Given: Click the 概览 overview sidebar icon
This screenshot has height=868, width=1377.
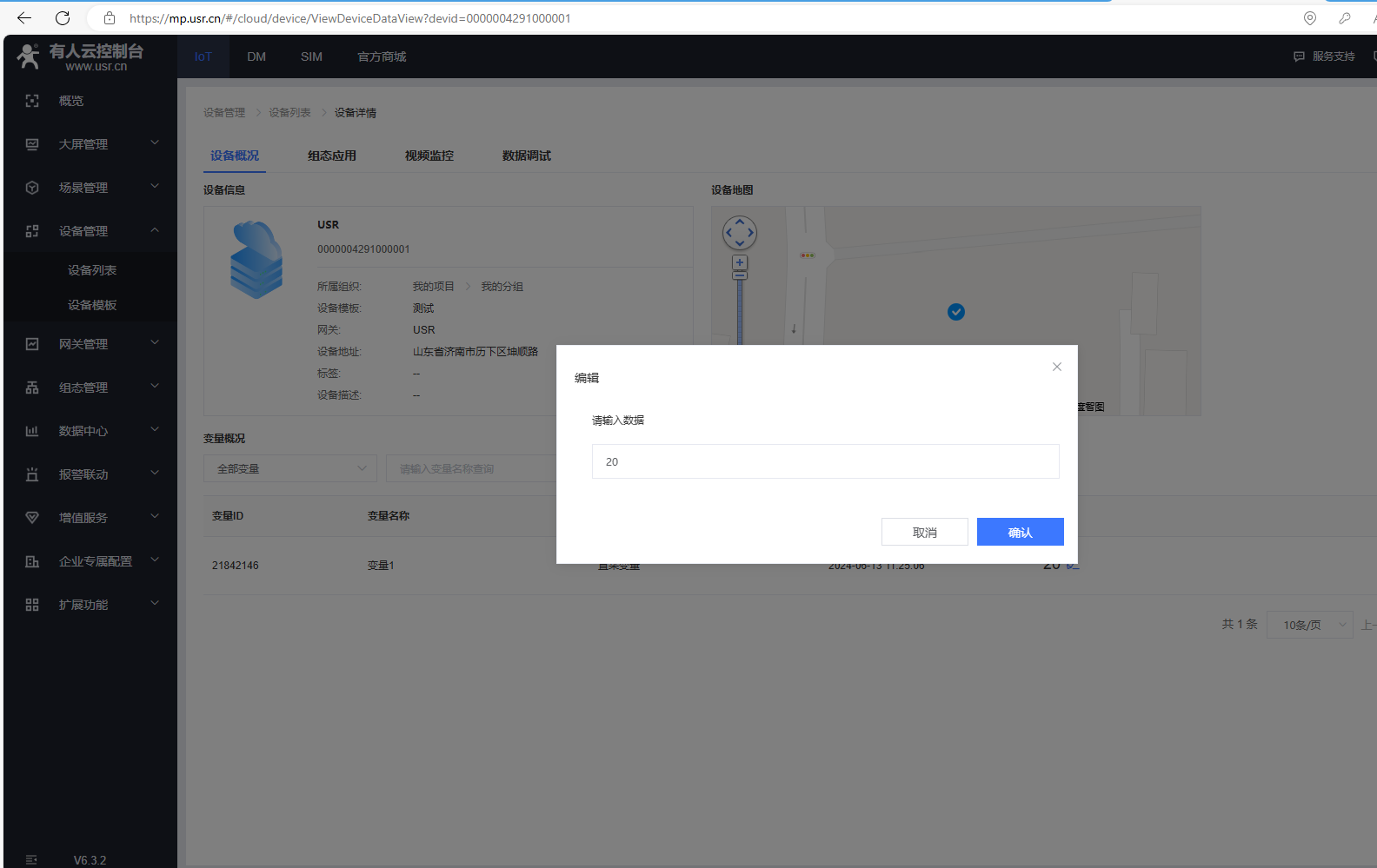Looking at the screenshot, I should pyautogui.click(x=32, y=101).
